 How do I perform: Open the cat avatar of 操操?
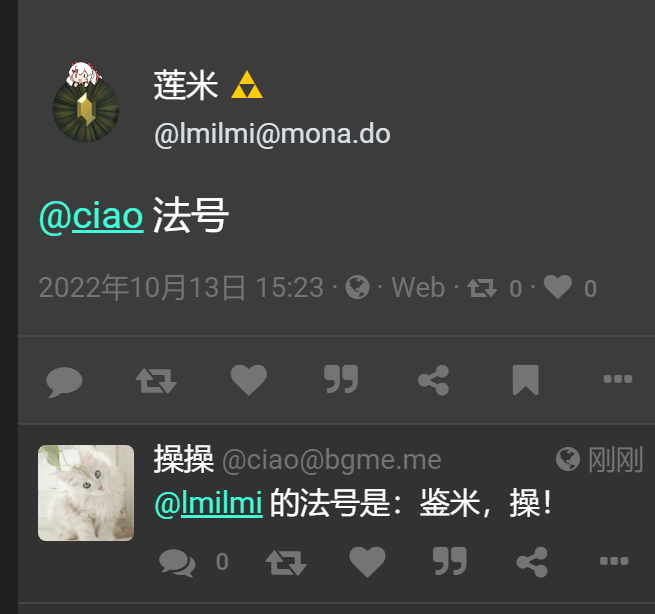pos(86,493)
